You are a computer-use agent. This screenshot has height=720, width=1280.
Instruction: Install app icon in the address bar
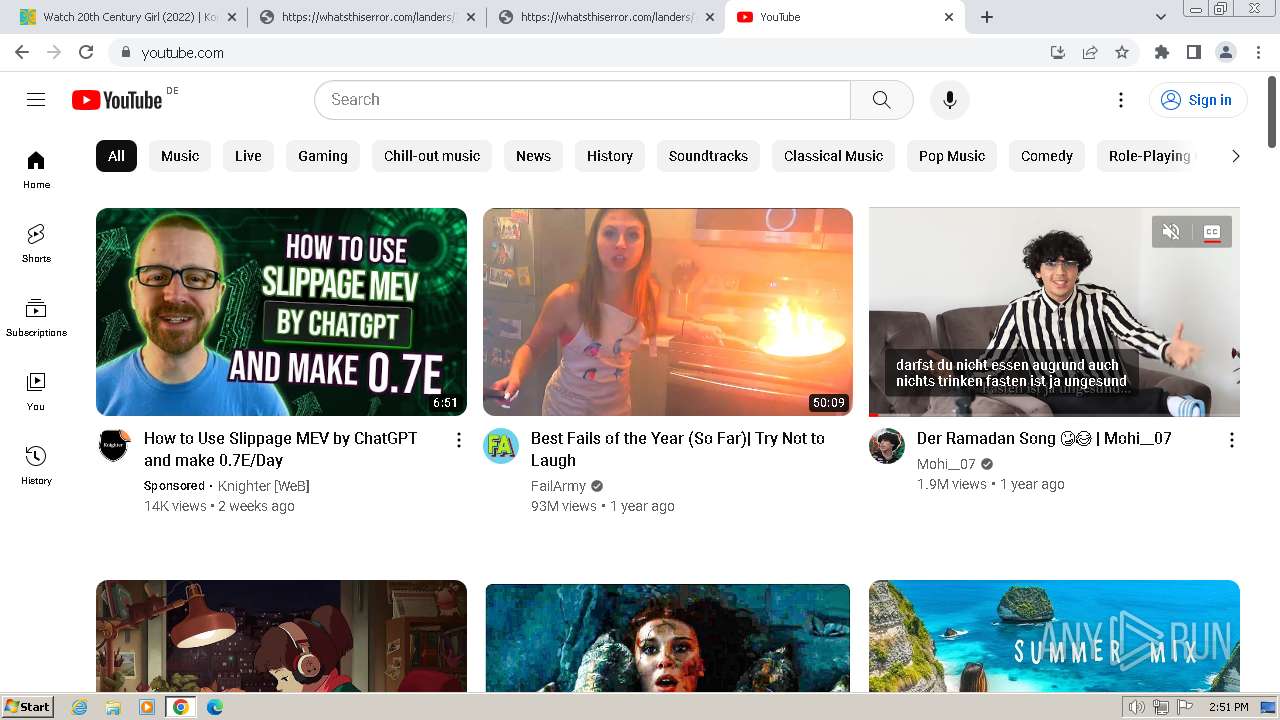(1058, 52)
